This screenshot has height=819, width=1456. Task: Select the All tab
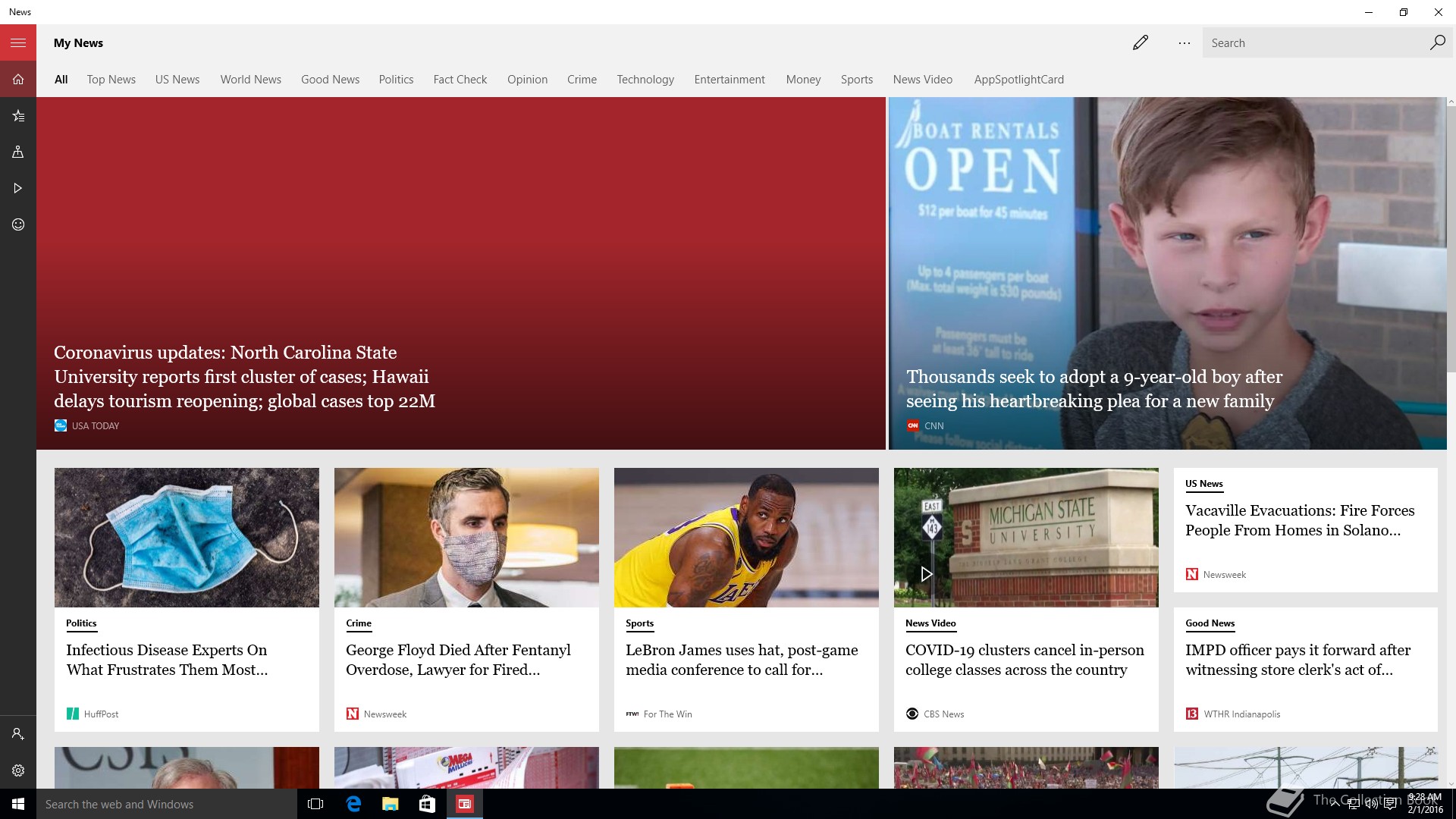click(61, 80)
